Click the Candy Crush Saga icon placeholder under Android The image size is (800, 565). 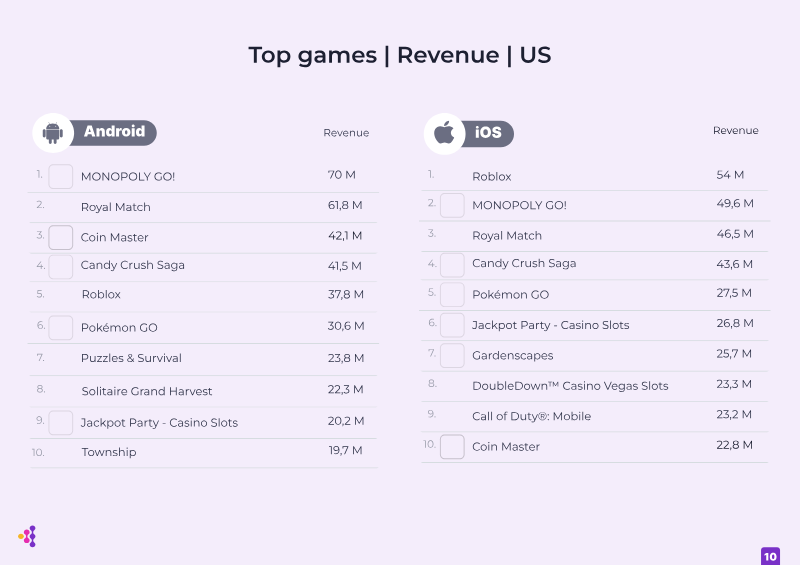[61, 267]
